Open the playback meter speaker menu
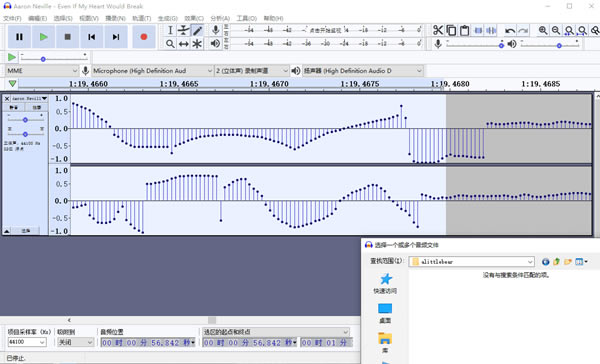600x364 pixels. point(216,43)
